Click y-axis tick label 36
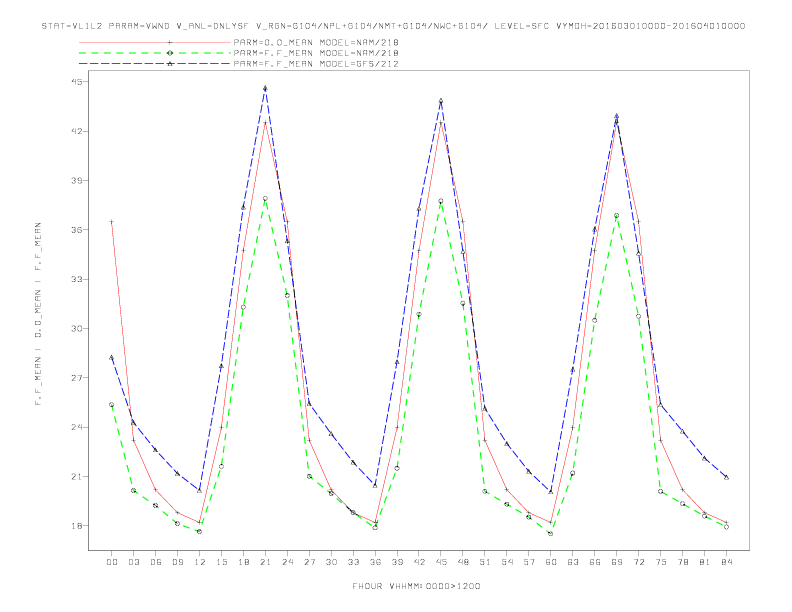This screenshot has width=792, height=612. 76,230
